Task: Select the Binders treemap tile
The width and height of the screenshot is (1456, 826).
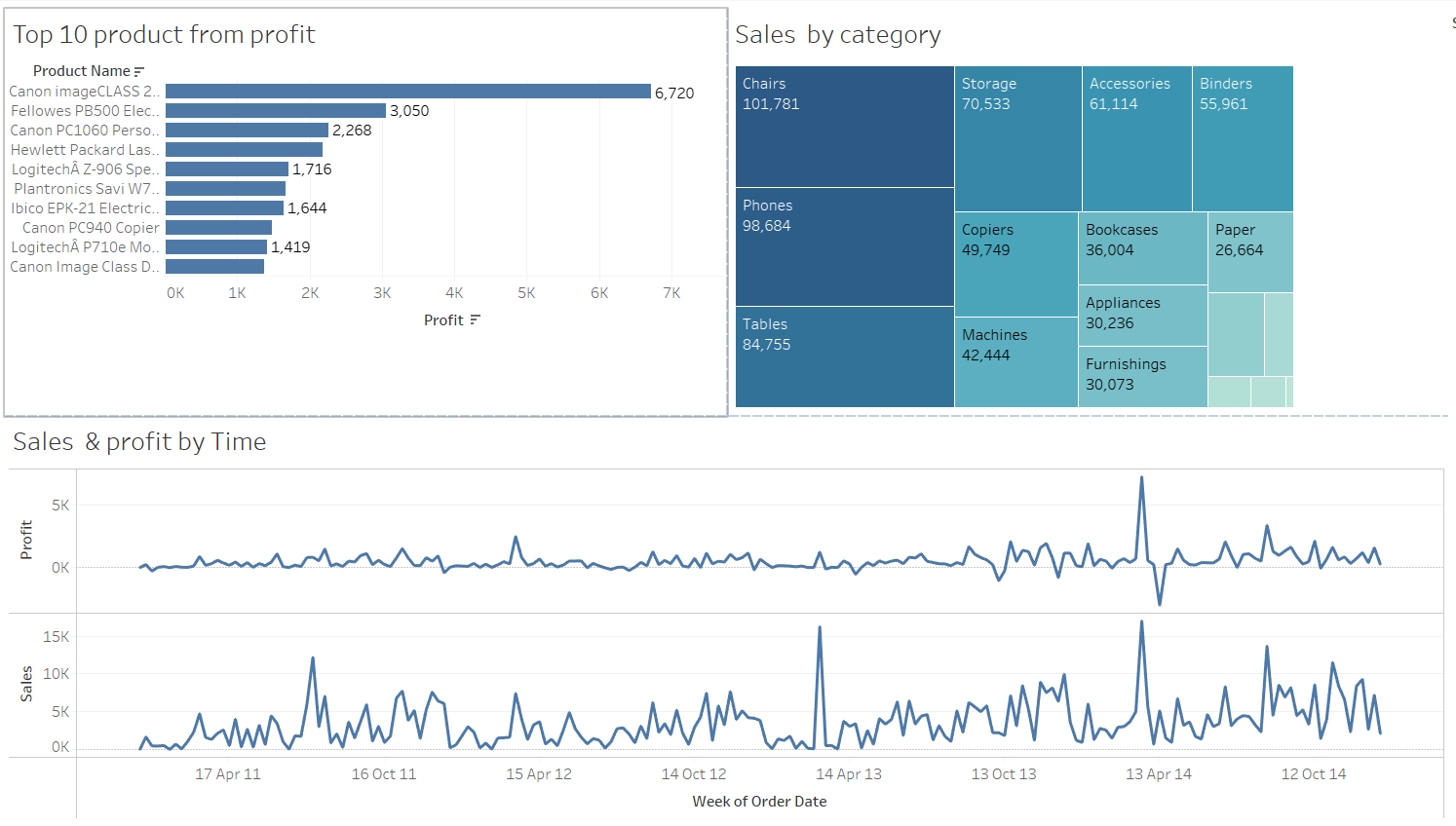Action: [x=1243, y=138]
